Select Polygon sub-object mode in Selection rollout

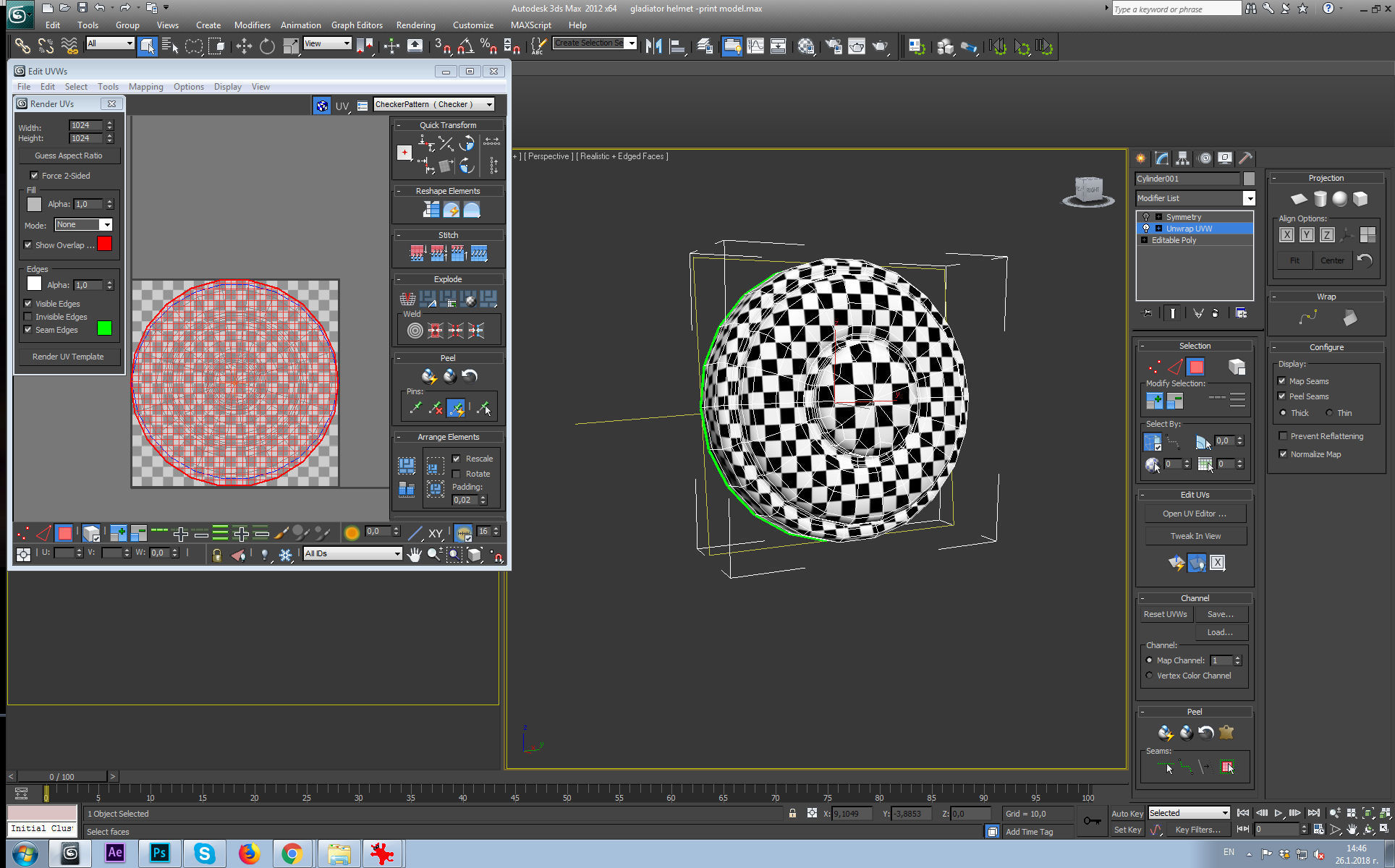point(1196,367)
